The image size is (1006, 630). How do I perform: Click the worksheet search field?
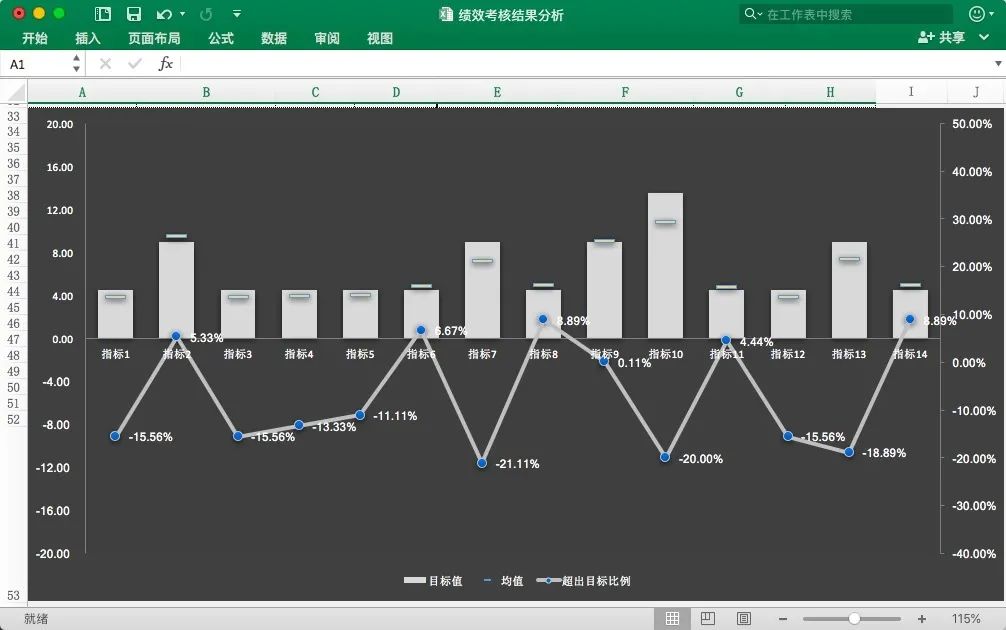[850, 14]
